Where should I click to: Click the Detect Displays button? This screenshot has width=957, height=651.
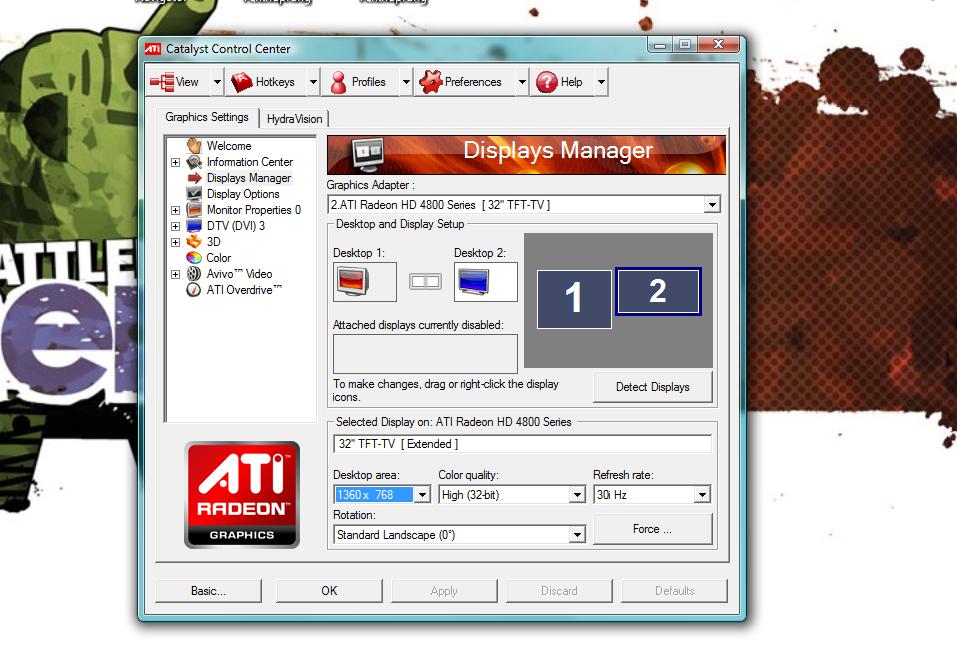[652, 387]
